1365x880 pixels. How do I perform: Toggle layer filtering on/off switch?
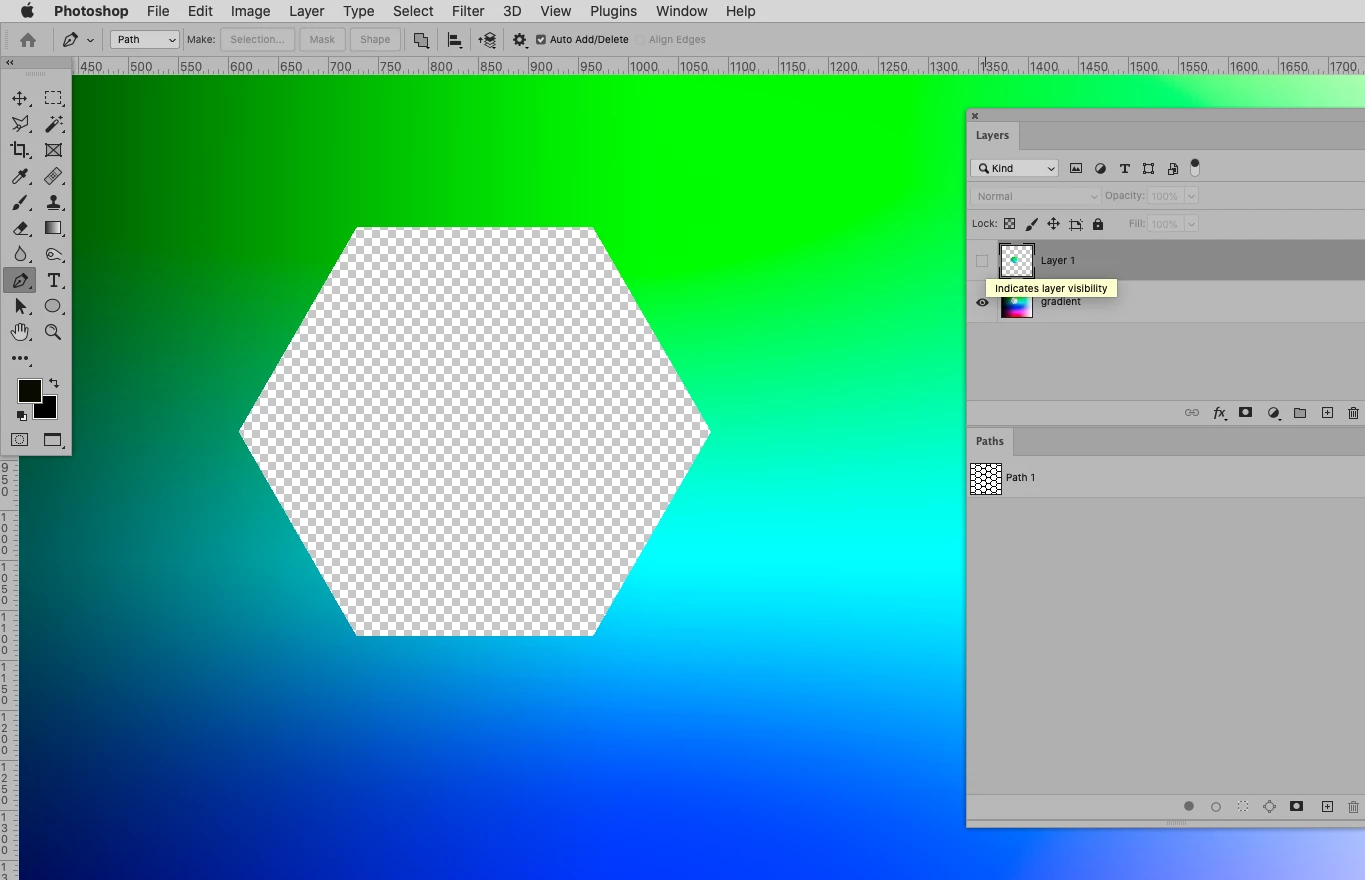click(x=1195, y=167)
